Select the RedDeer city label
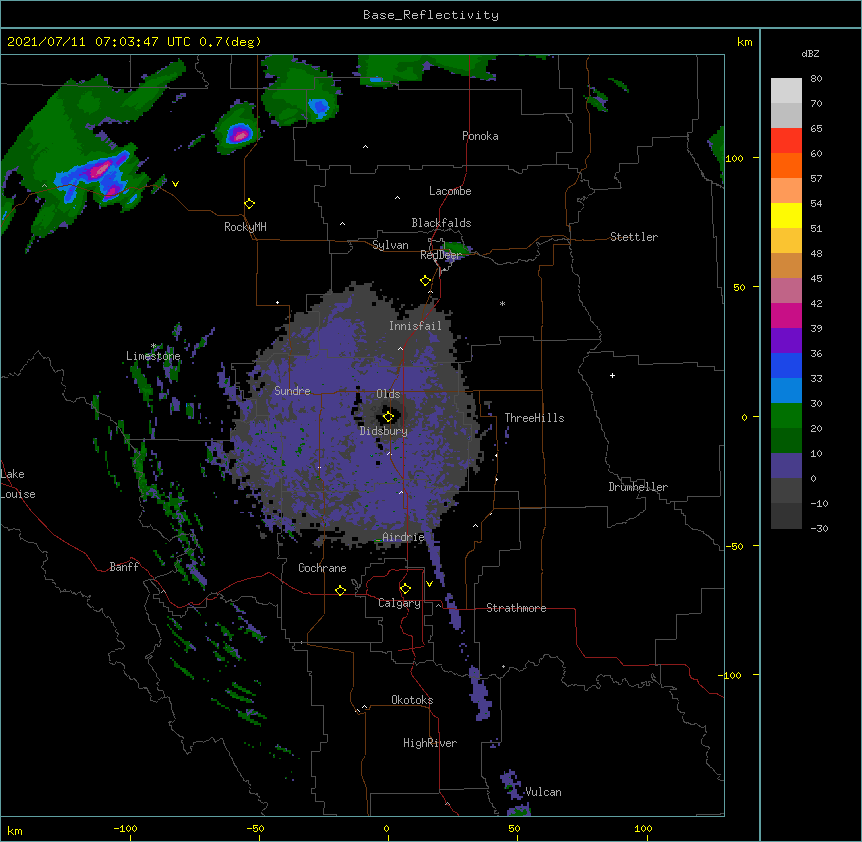The width and height of the screenshot is (862, 842). pyautogui.click(x=440, y=255)
